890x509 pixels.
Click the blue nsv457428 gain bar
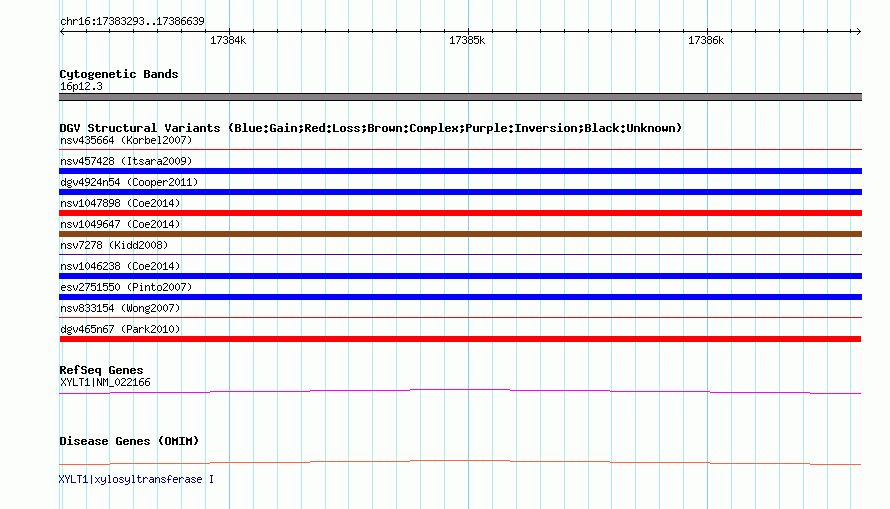click(460, 171)
